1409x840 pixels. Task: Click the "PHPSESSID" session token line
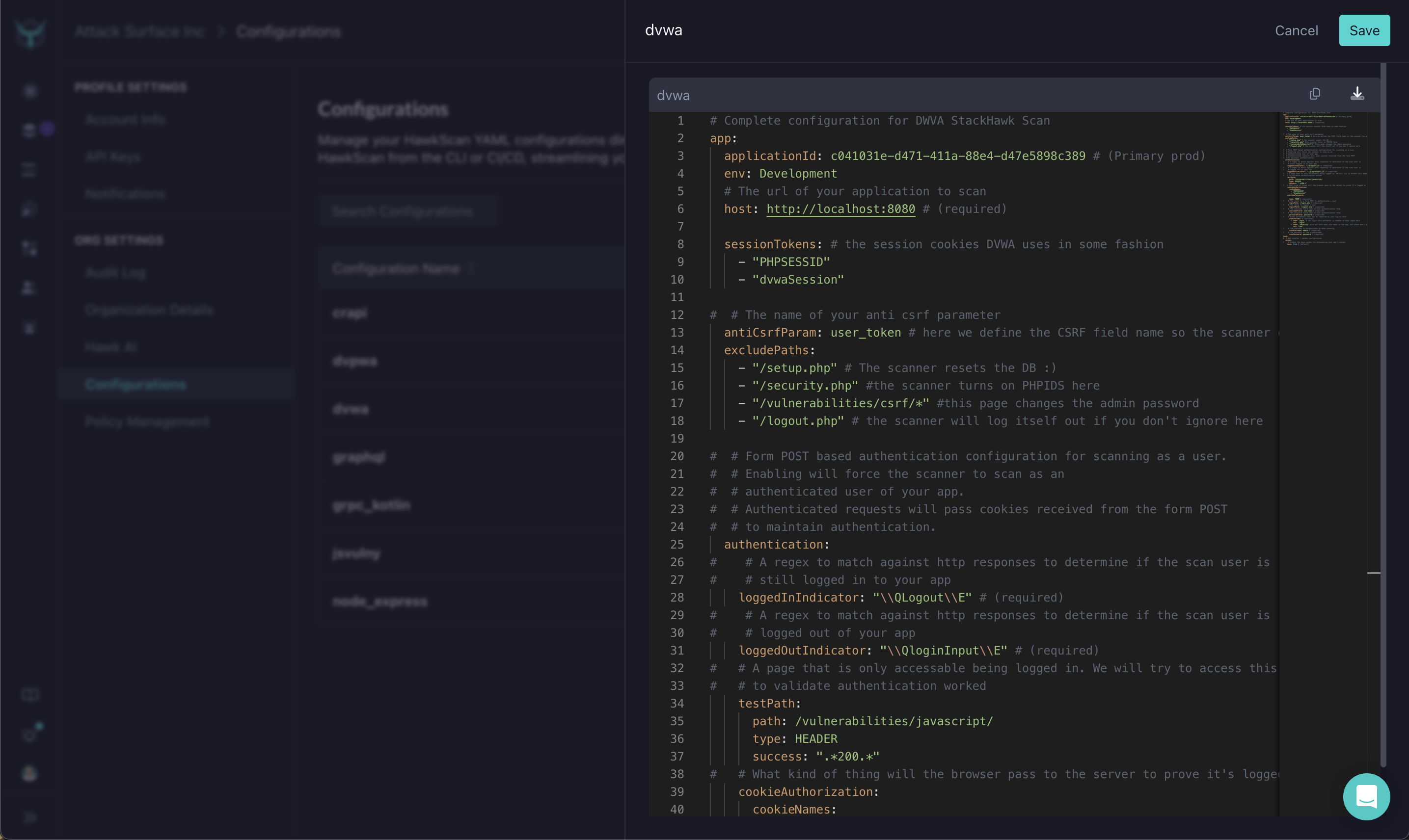point(784,262)
